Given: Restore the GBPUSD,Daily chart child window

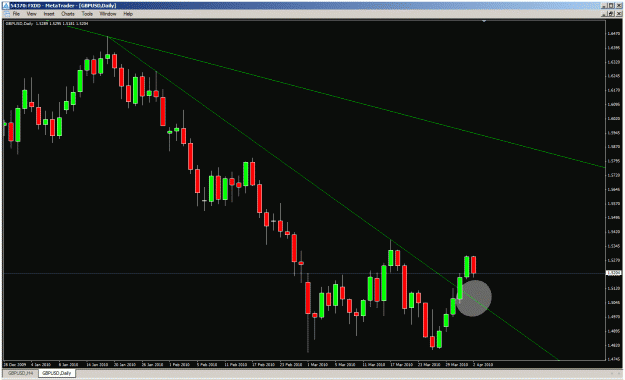Looking at the screenshot, I should (x=611, y=14).
